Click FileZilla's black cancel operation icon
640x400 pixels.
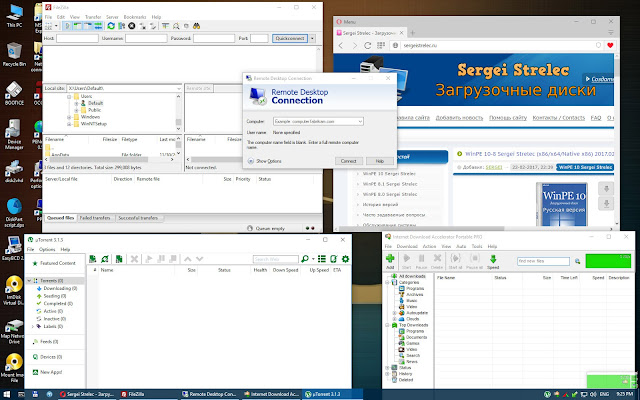tap(132, 26)
